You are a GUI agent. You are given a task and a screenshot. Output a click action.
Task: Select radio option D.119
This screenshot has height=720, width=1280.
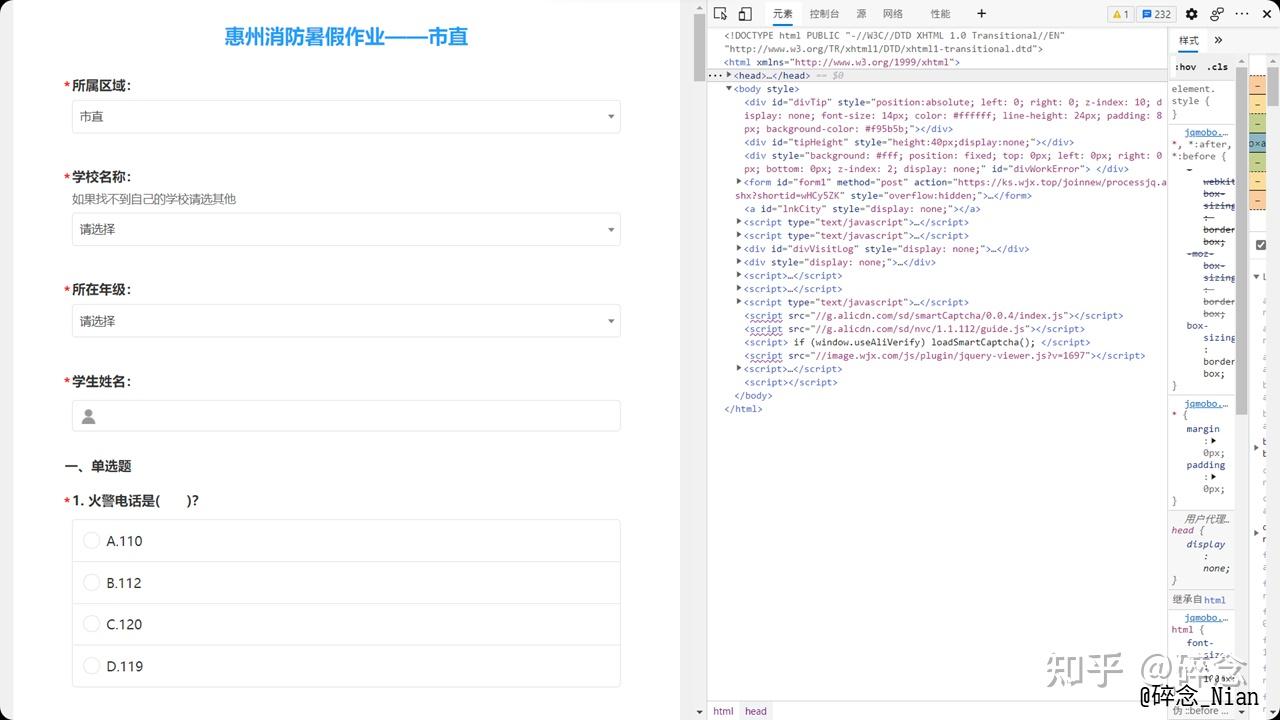pyautogui.click(x=346, y=666)
